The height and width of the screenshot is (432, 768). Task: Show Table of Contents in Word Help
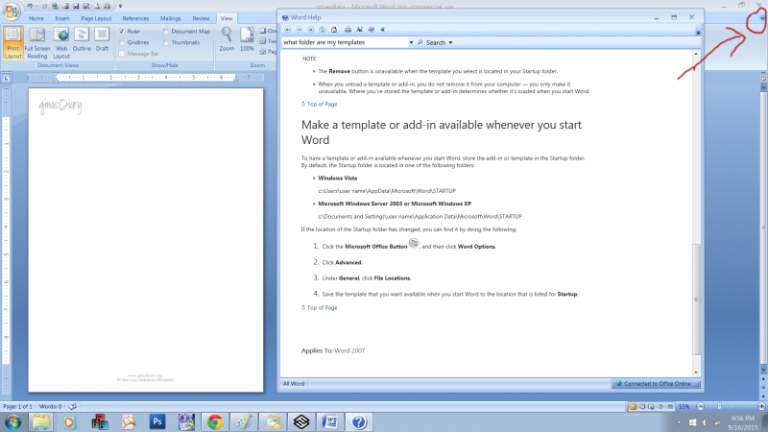[x=371, y=30]
